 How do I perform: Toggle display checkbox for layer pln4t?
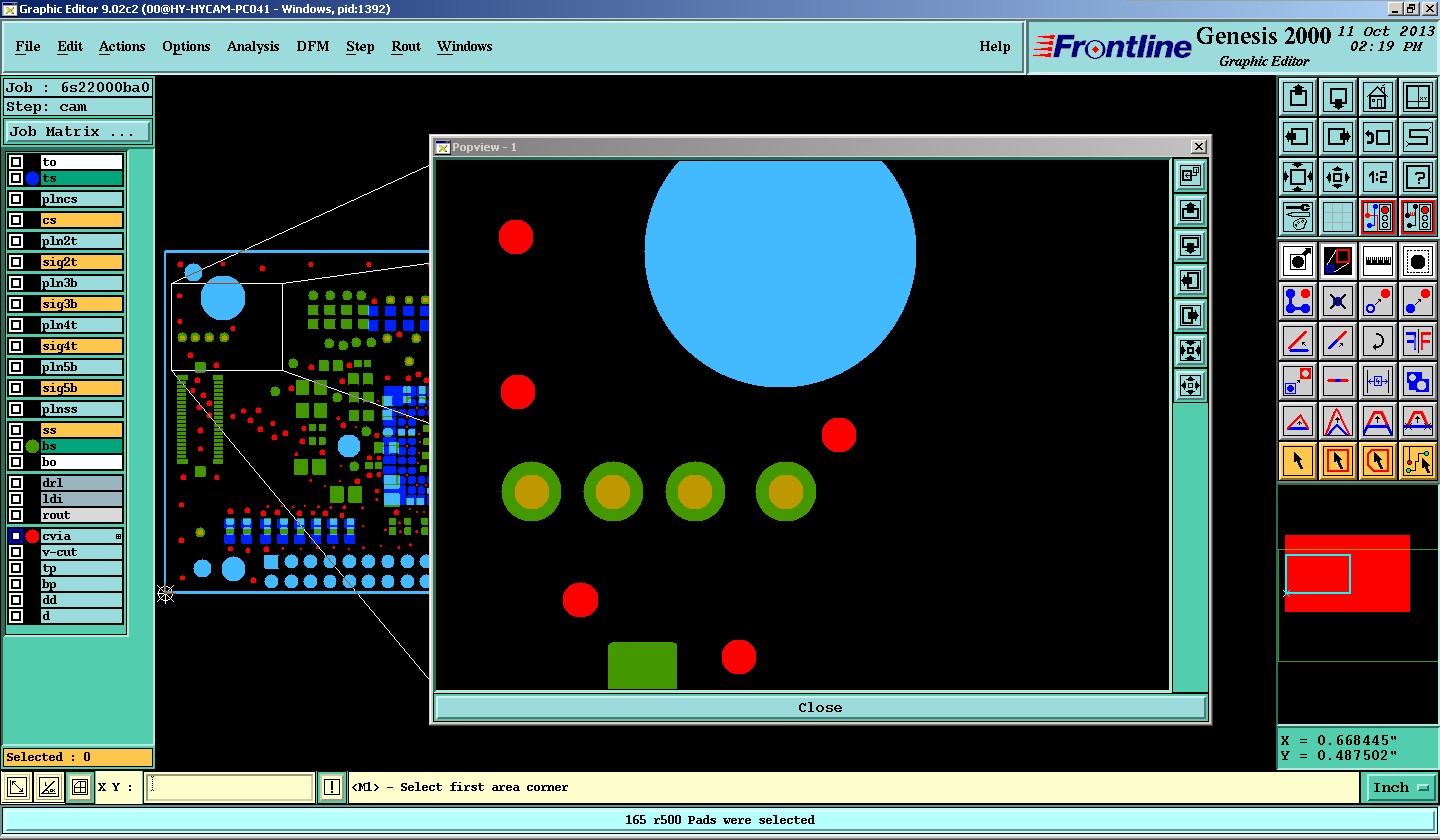pos(16,325)
